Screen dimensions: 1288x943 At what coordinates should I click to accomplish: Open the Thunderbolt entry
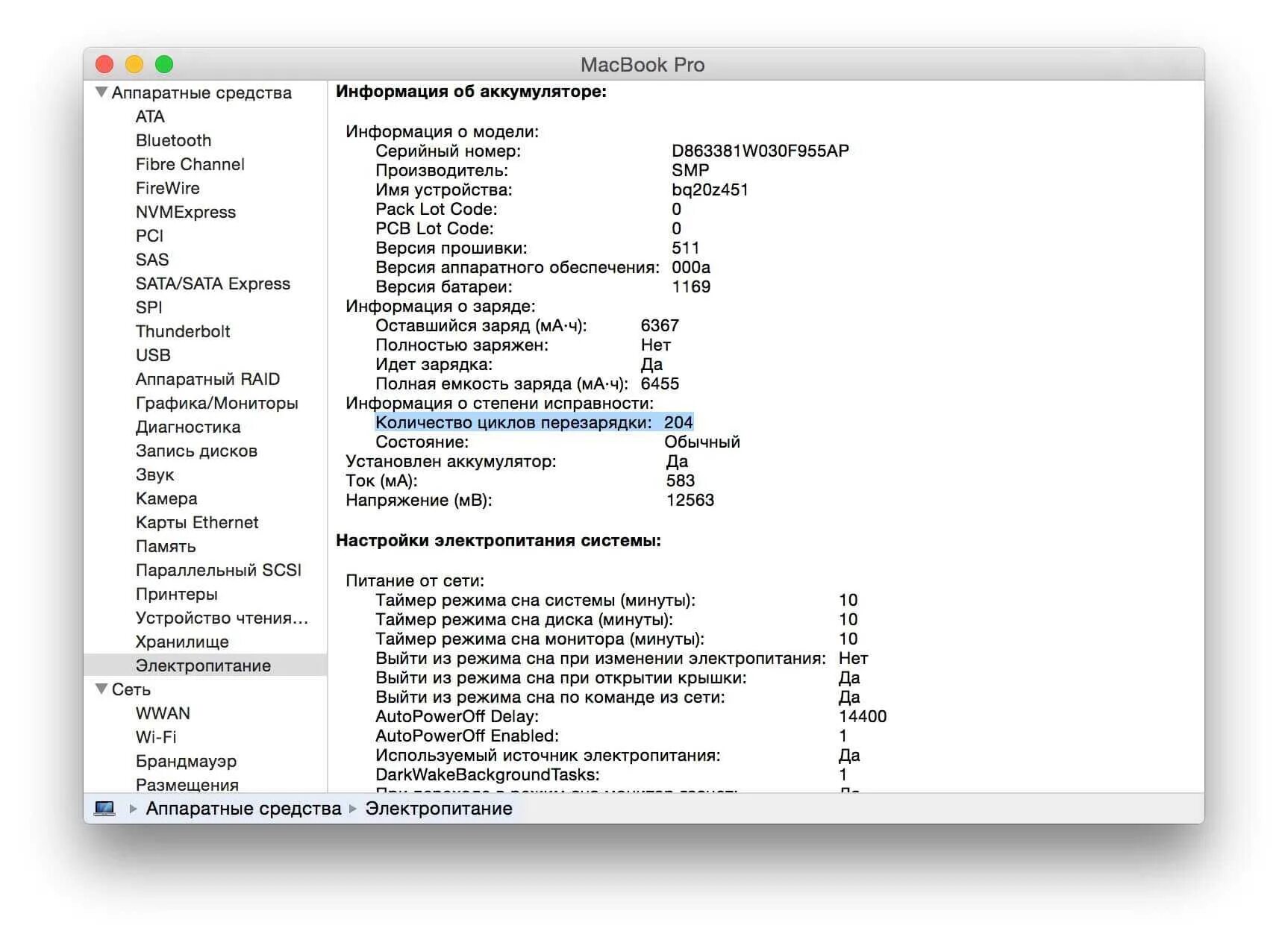183,331
